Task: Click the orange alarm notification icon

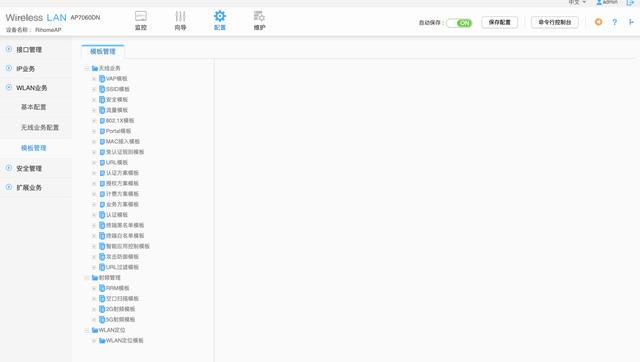Action: [x=598, y=22]
